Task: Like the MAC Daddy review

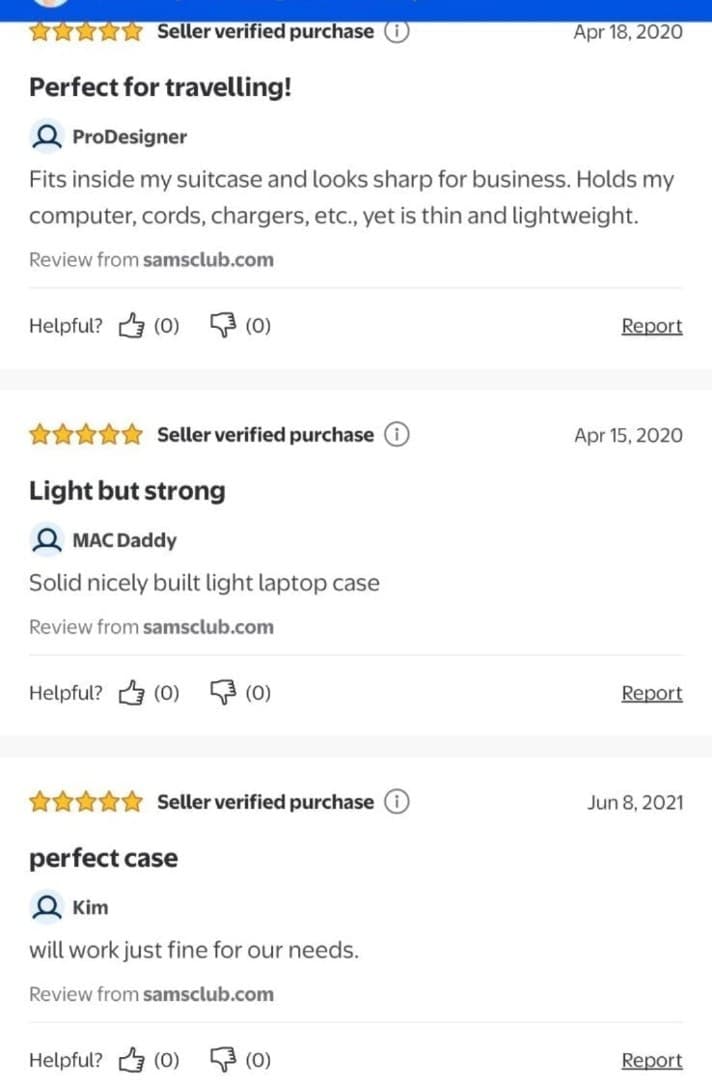Action: click(x=132, y=692)
